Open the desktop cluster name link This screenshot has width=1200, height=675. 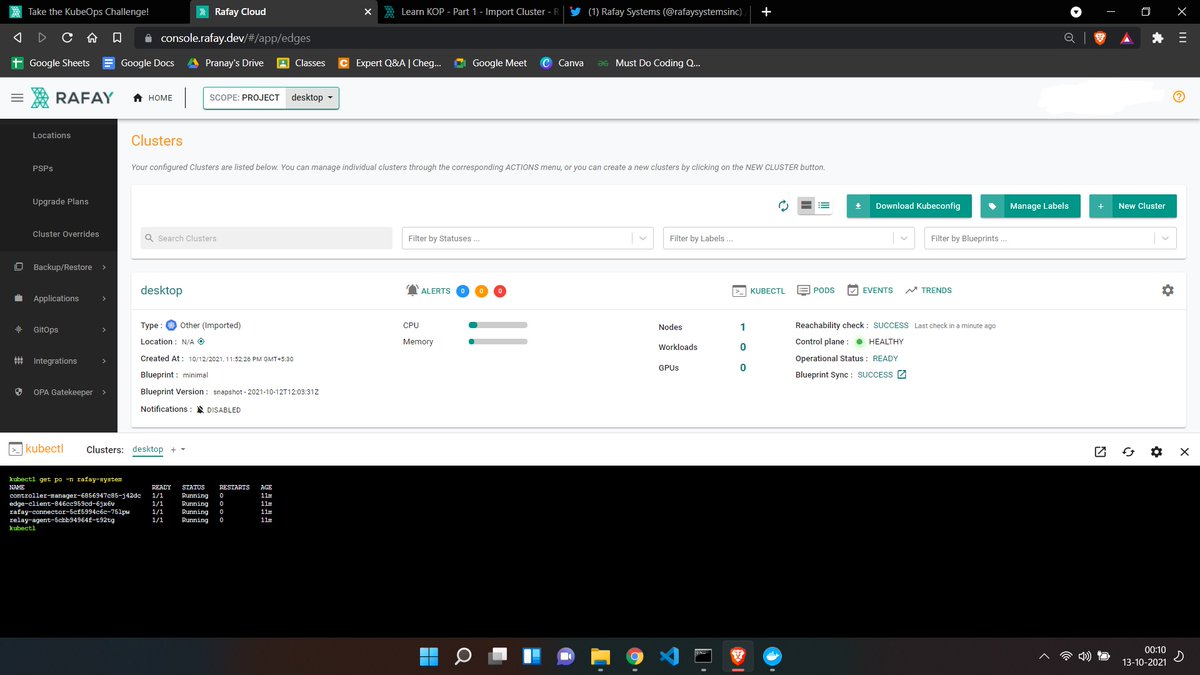pos(161,290)
